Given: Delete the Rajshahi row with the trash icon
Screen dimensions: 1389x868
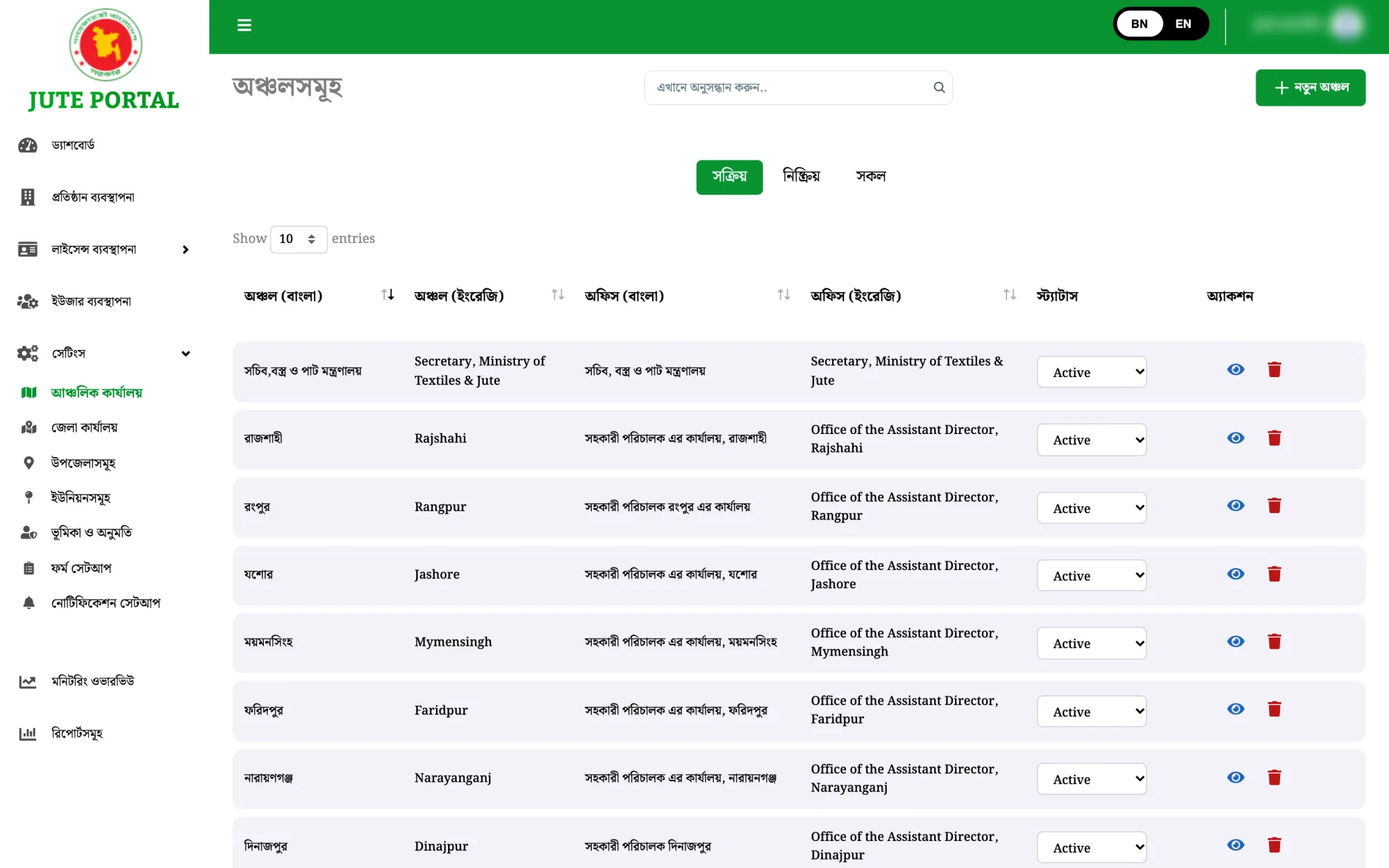Looking at the screenshot, I should click(1274, 438).
